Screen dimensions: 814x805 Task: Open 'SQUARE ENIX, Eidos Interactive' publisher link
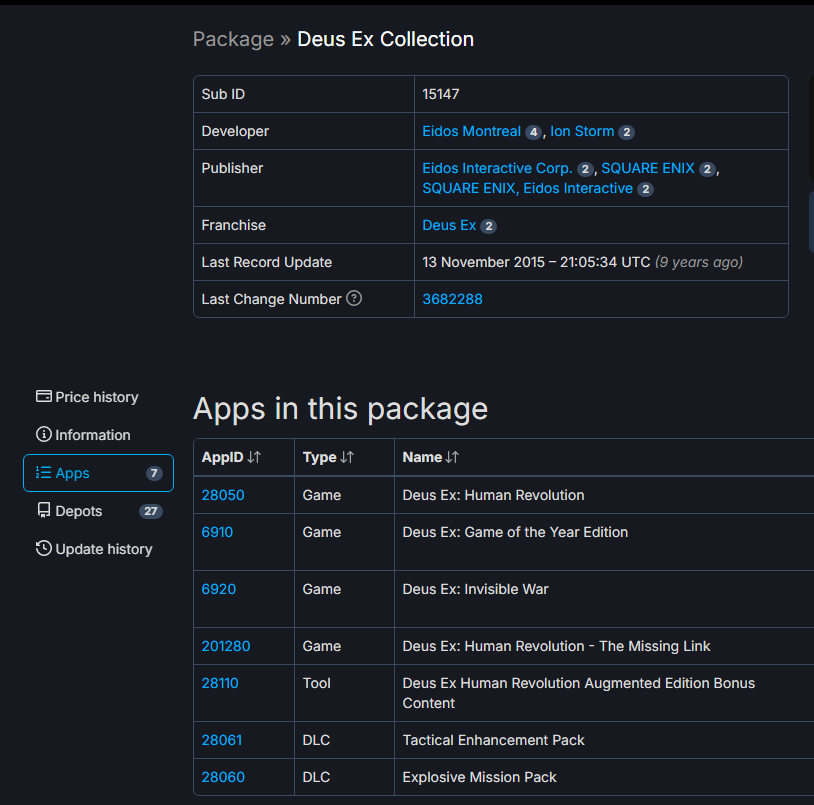coord(527,188)
